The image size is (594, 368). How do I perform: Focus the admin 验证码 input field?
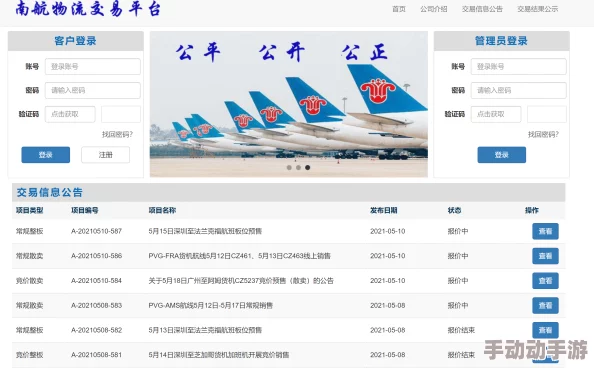(496, 114)
